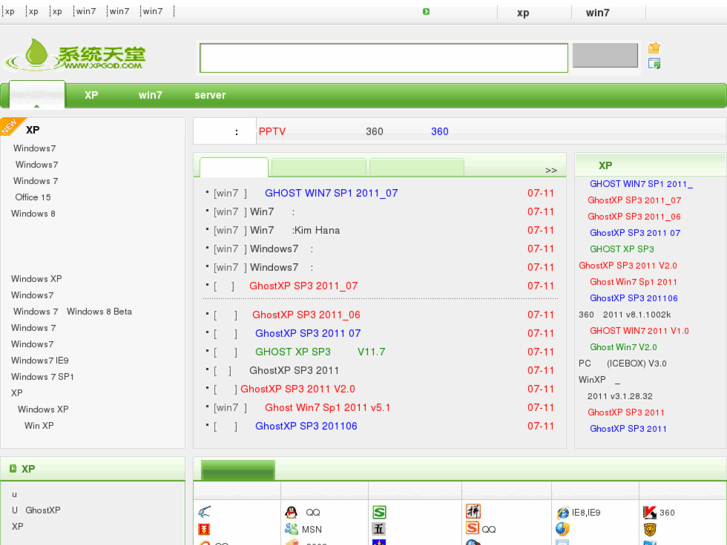Click the gray search button
727x545 pixels.
(605, 56)
